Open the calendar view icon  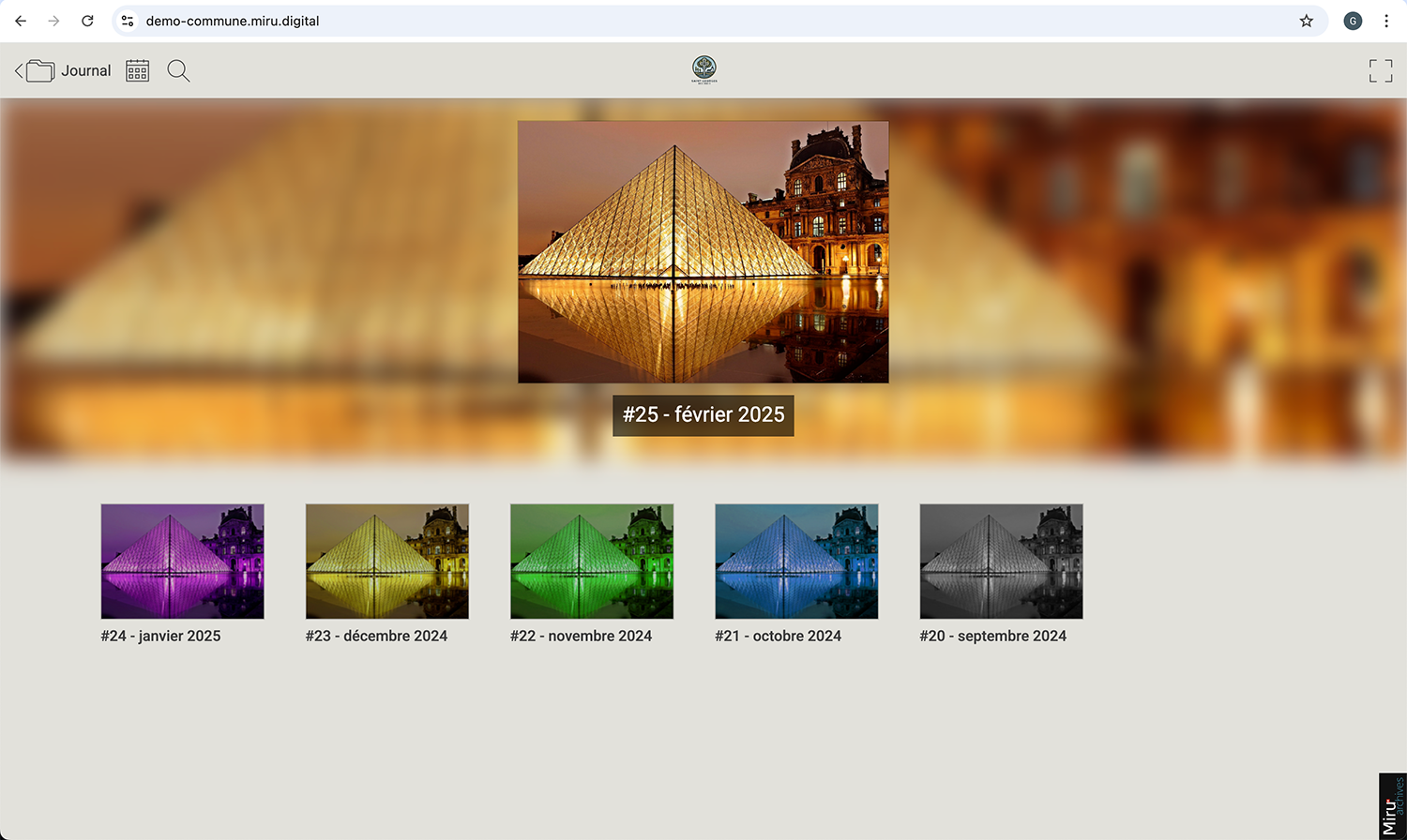[x=138, y=71]
